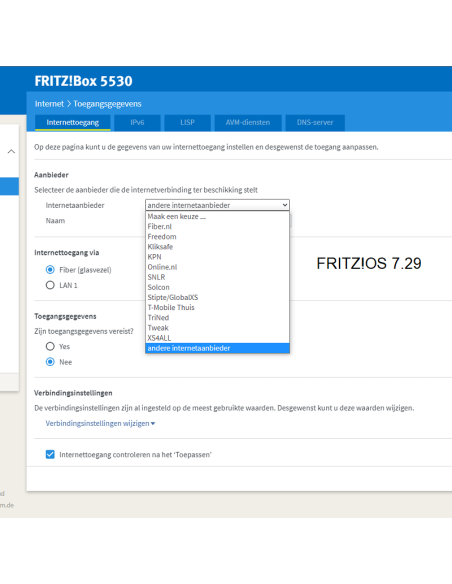The width and height of the screenshot is (452, 584).
Task: Click Toegangsgegevens in the breadcrumb
Action: [x=107, y=104]
